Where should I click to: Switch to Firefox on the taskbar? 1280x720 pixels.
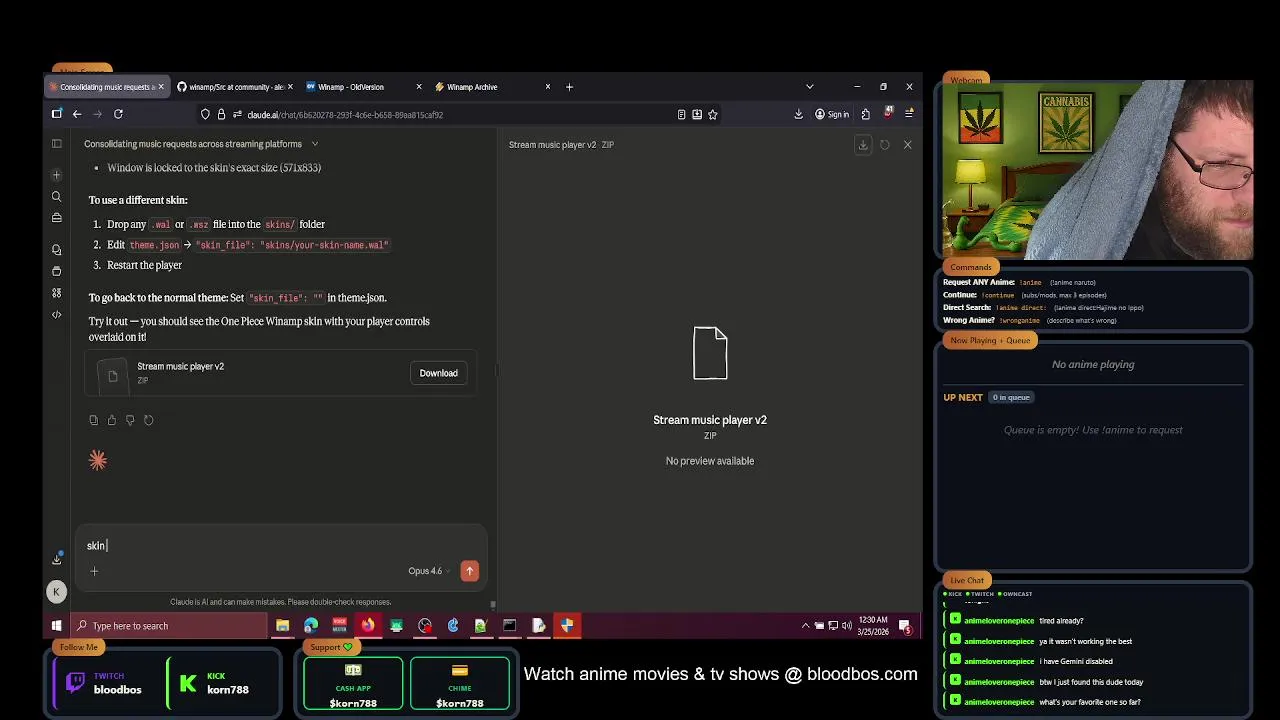pos(368,626)
